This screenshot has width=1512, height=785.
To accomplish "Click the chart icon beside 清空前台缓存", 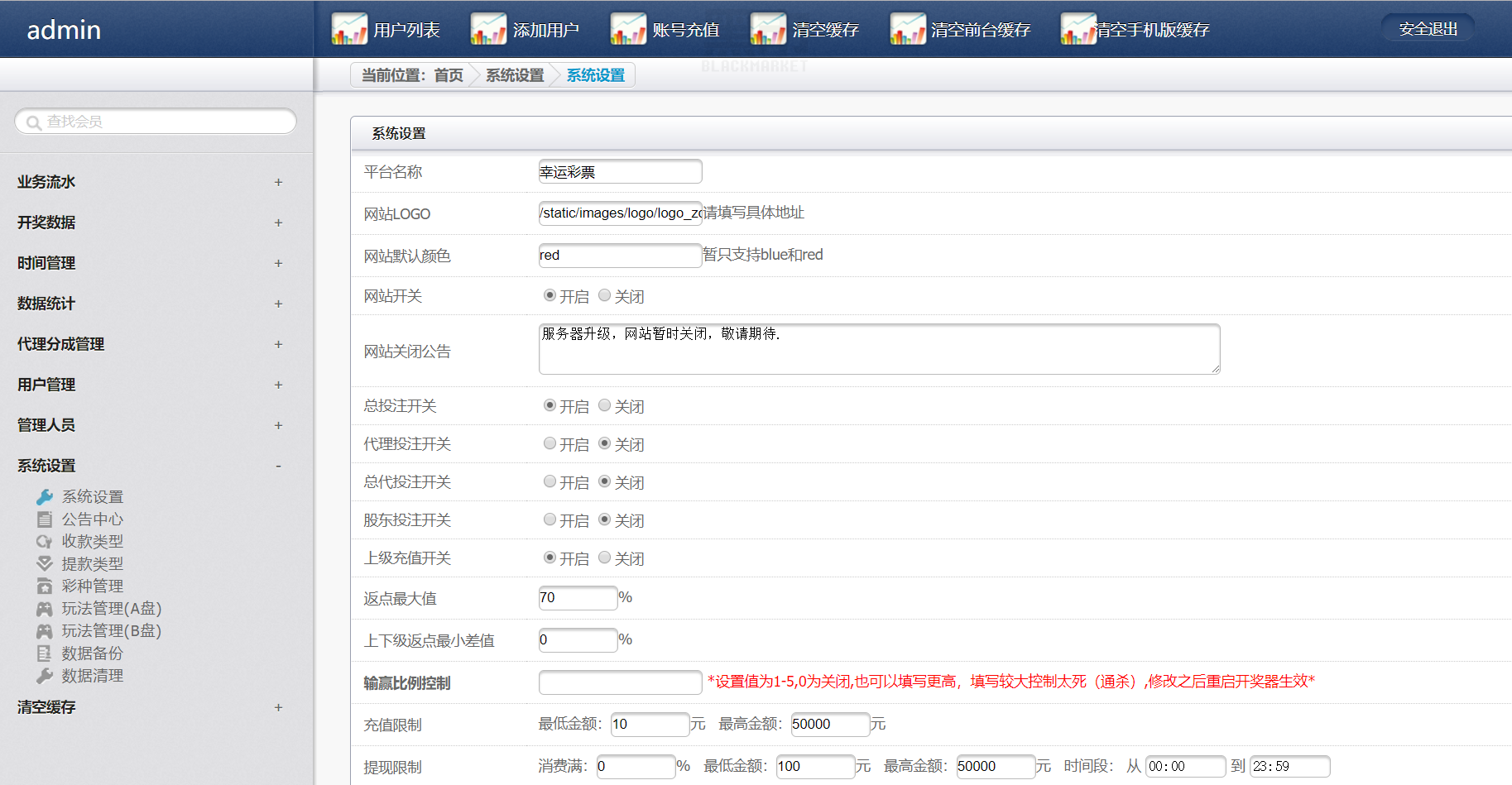I will 908,29.
